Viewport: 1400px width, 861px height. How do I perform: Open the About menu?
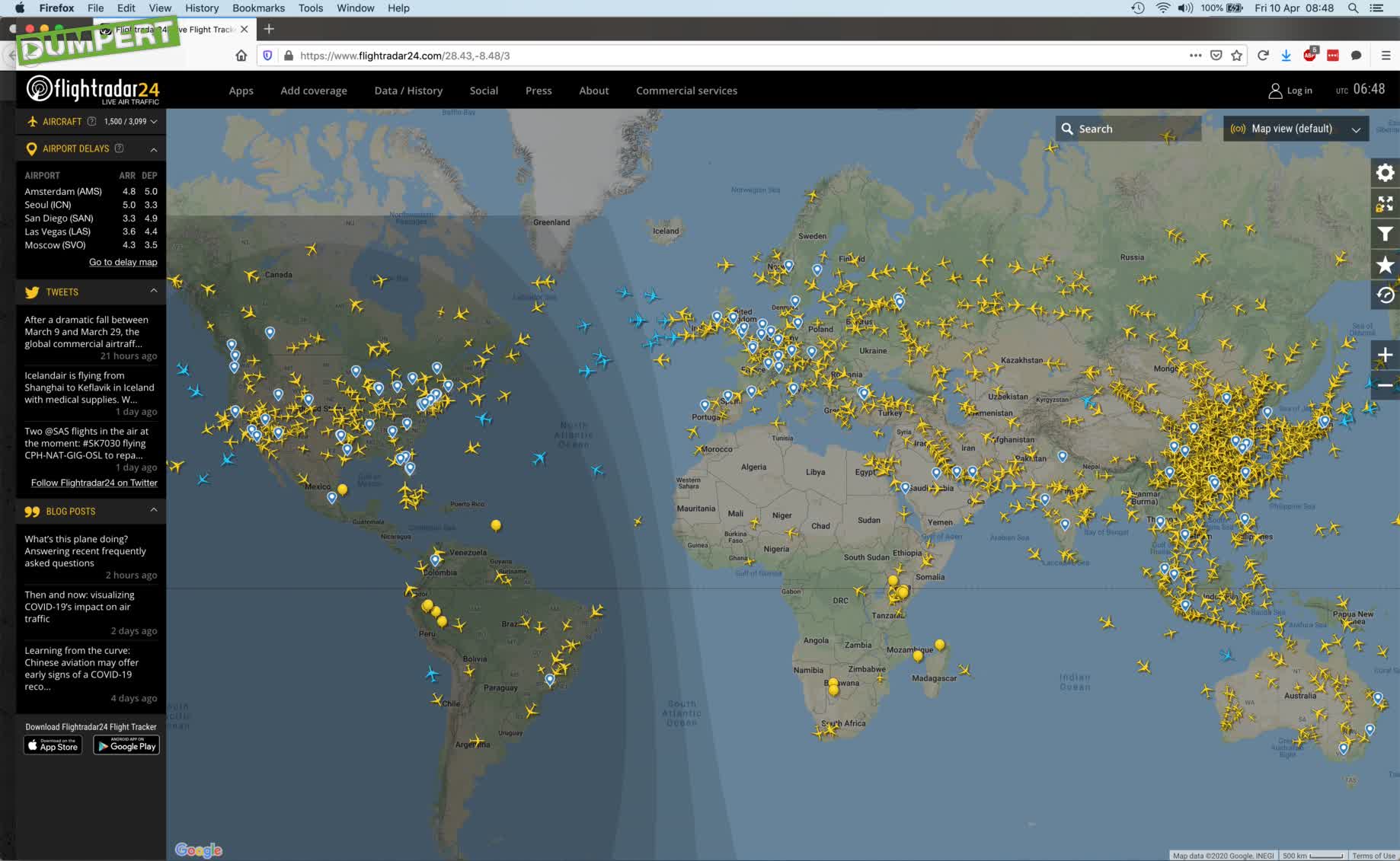(594, 91)
